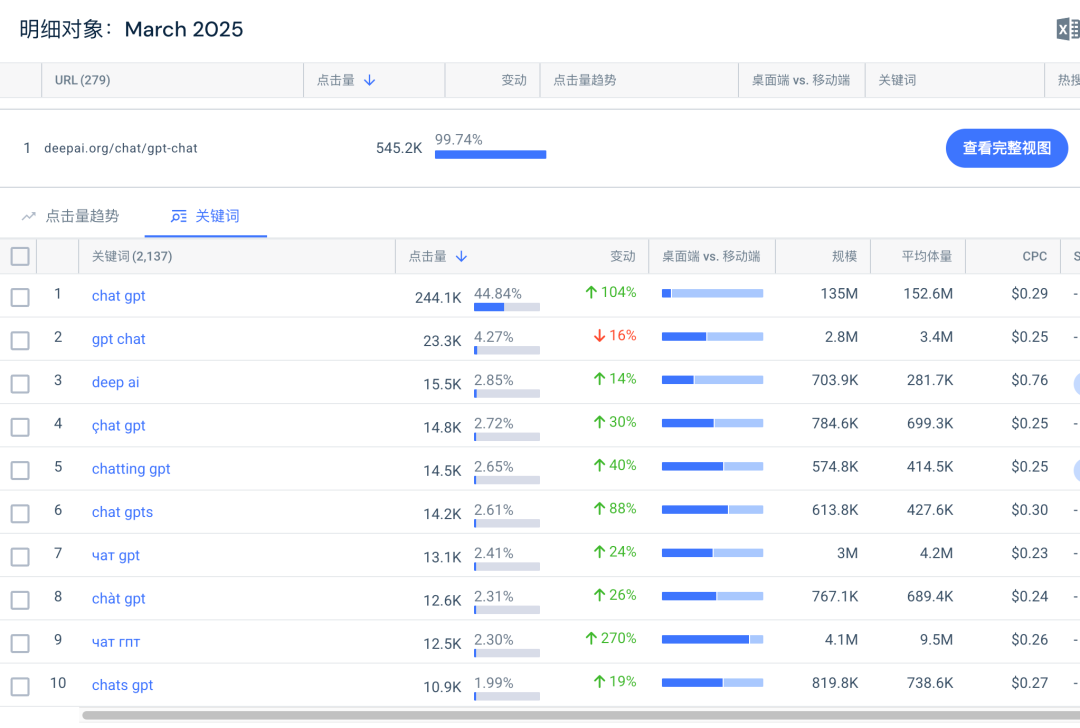Export the table via the Excel icon
Viewport: 1080px width, 728px height.
tap(1068, 30)
